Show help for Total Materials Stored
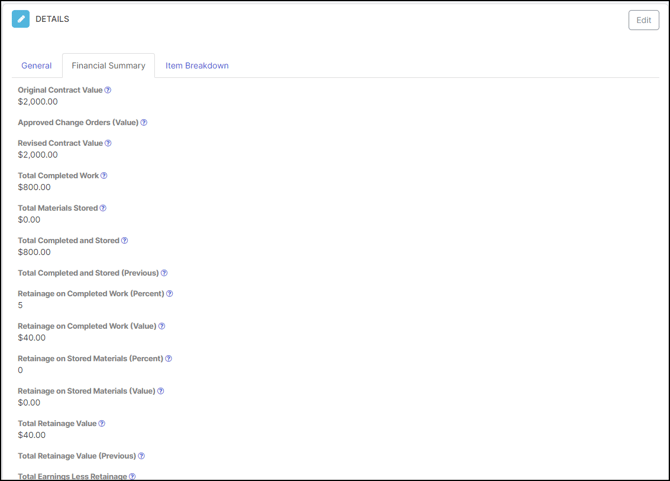The image size is (670, 481). (x=103, y=208)
